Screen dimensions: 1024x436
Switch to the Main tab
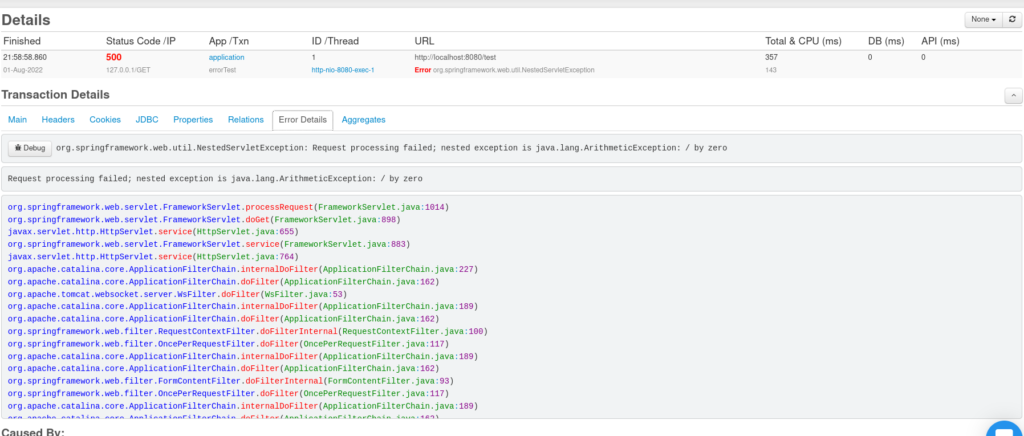[x=18, y=120]
